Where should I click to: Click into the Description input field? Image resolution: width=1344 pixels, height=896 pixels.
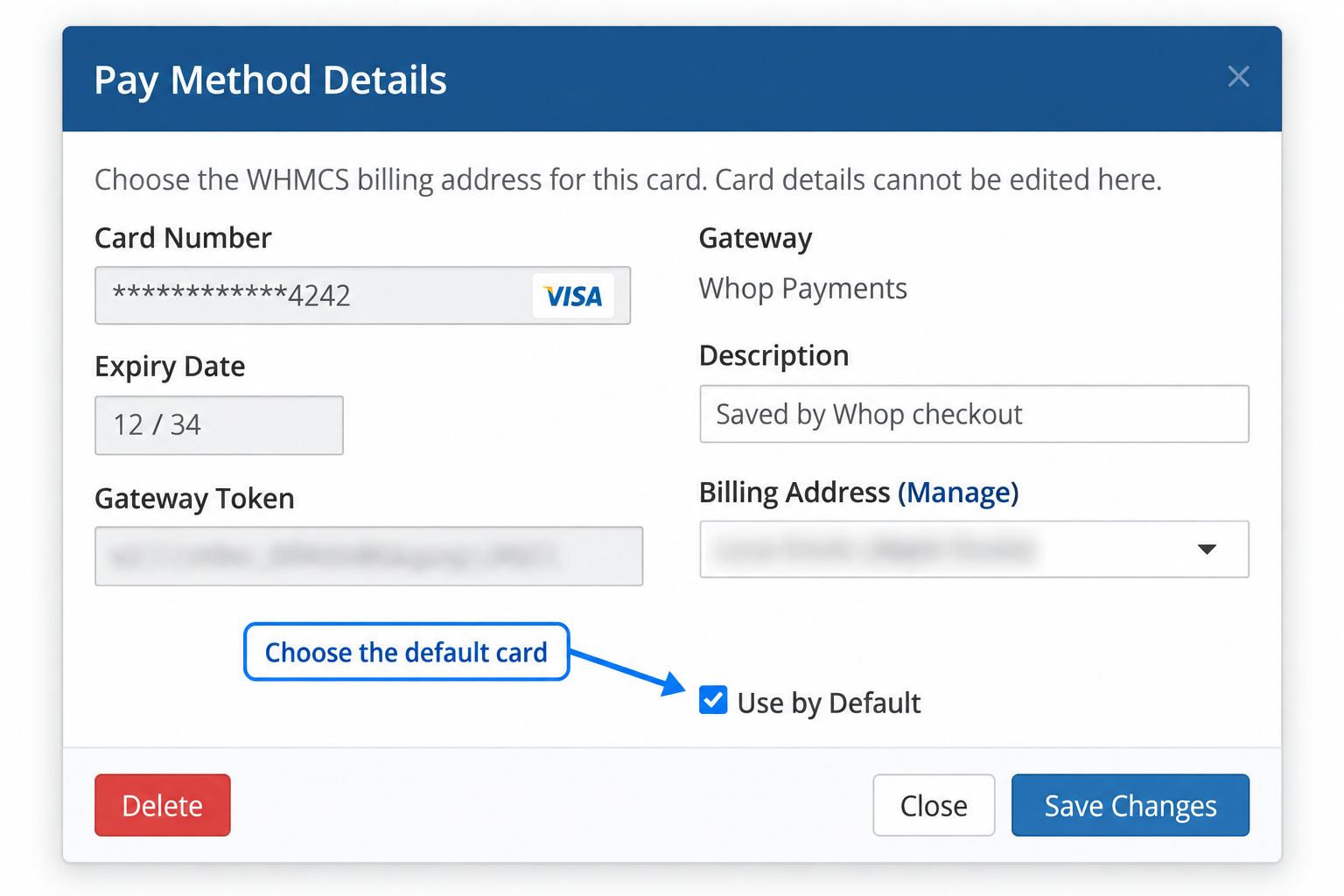(974, 414)
